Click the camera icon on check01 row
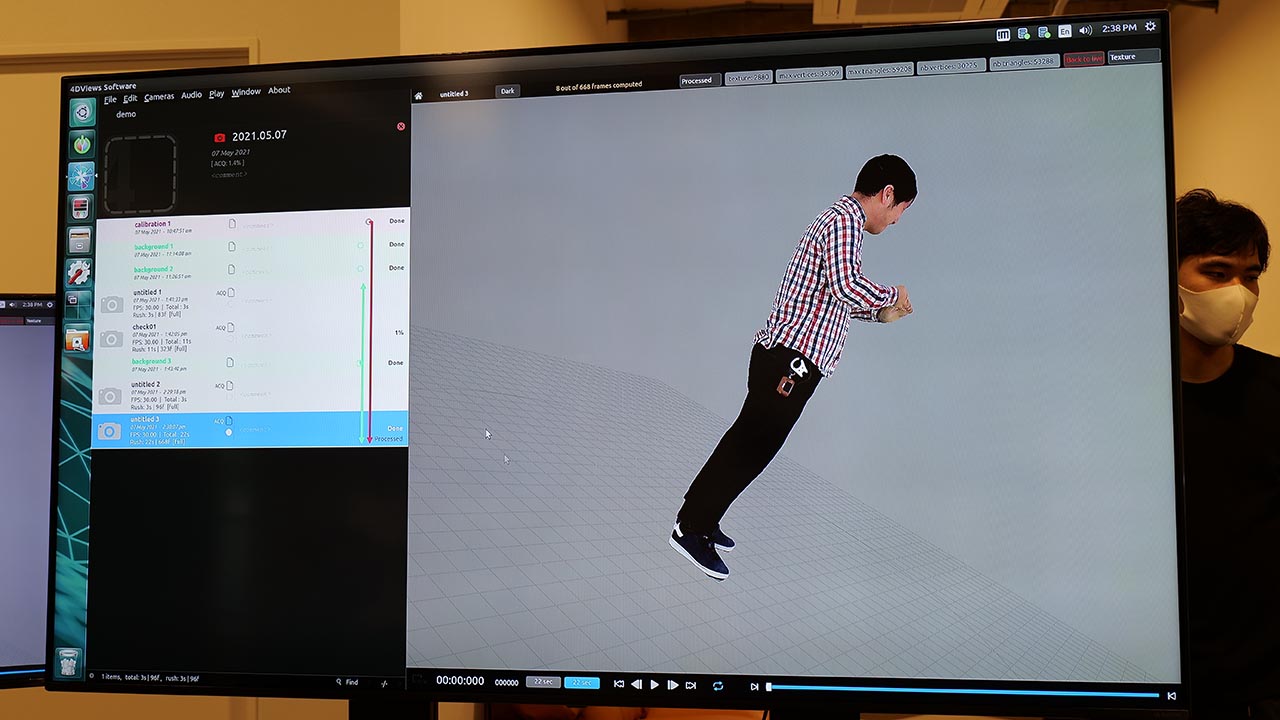1280x720 pixels. (111, 340)
